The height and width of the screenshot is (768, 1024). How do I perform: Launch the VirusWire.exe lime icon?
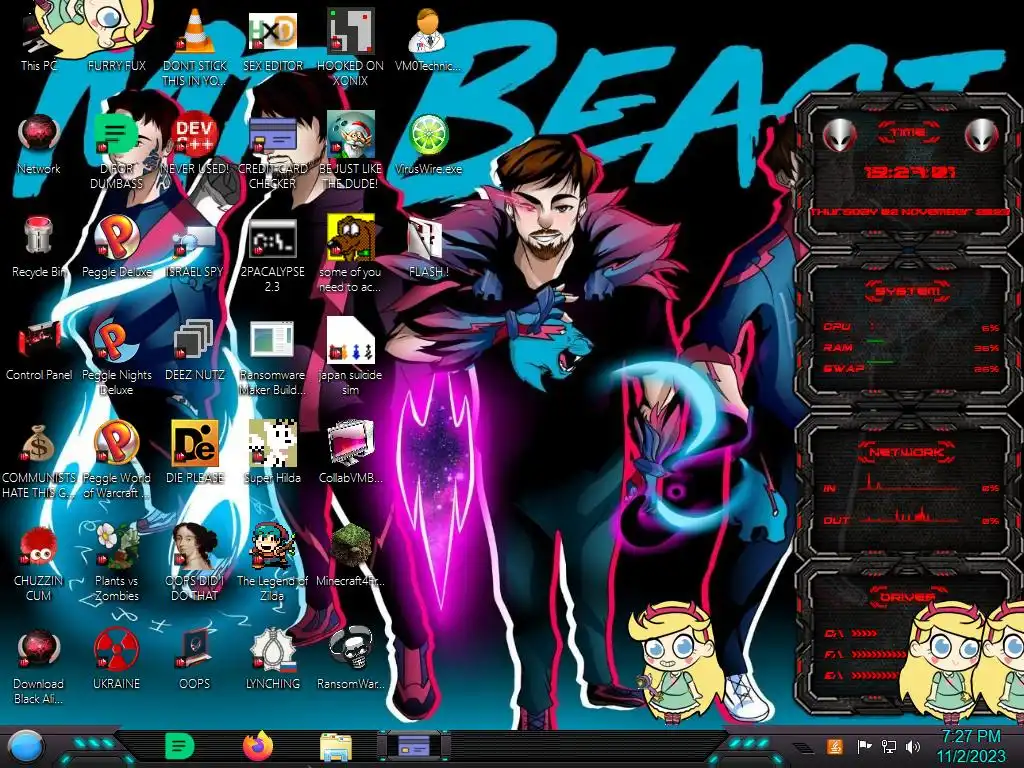(428, 135)
